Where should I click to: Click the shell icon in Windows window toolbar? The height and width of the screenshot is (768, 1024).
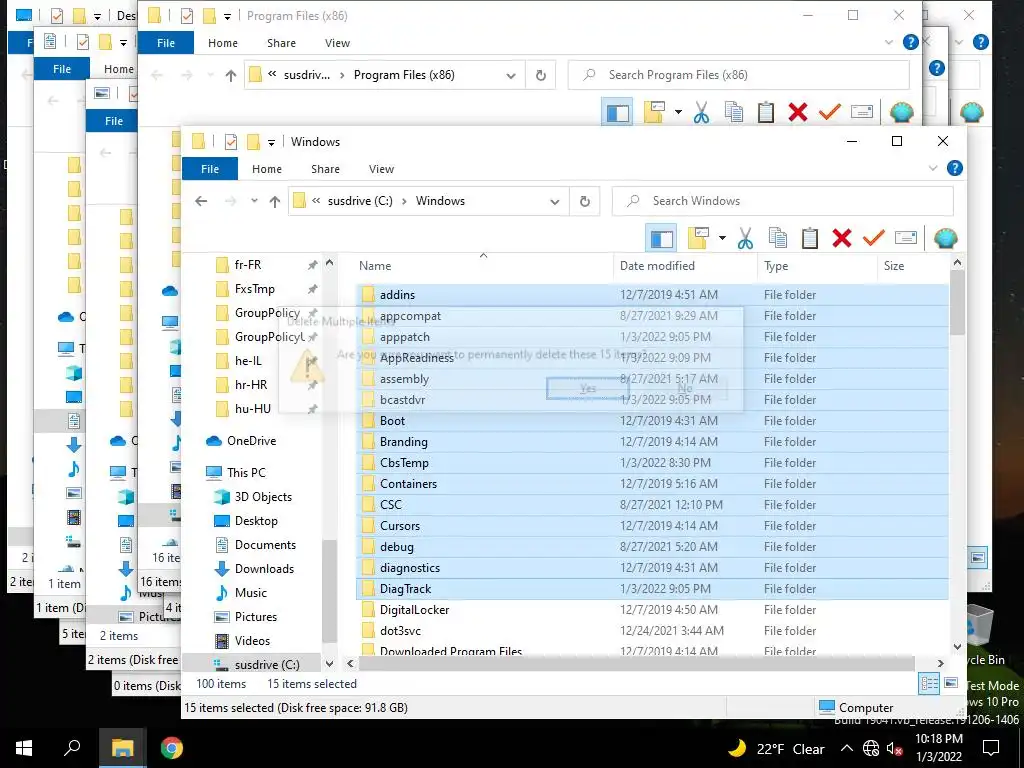[x=945, y=238]
